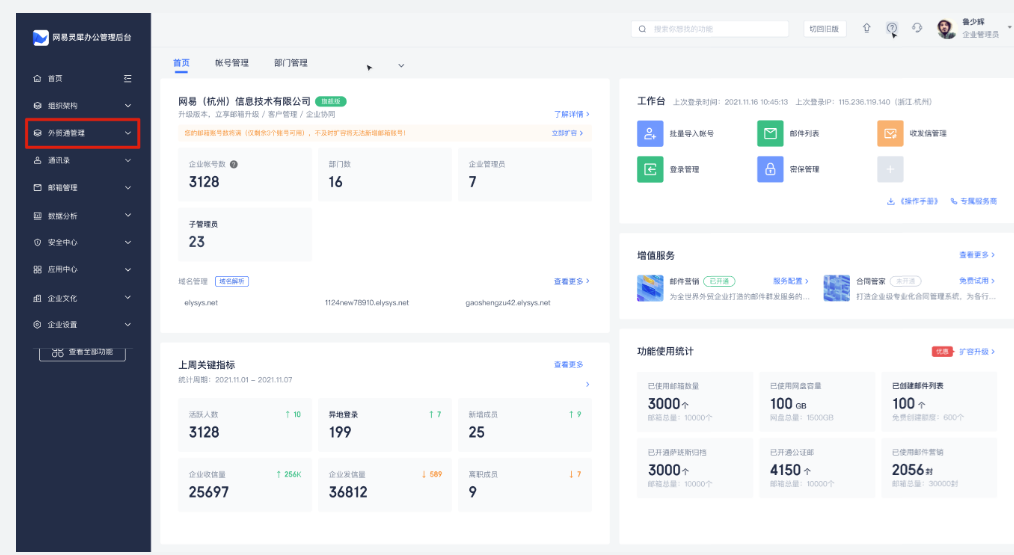1014x555 pixels.
Task: Expand the 外贸通管理 menu chevron
Action: 128,133
